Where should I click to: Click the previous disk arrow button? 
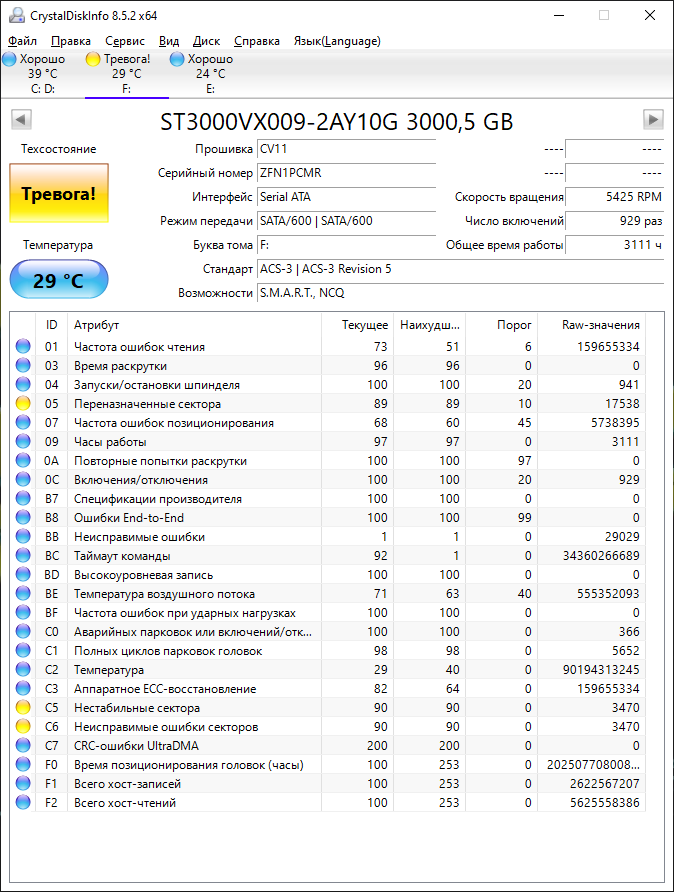click(21, 120)
